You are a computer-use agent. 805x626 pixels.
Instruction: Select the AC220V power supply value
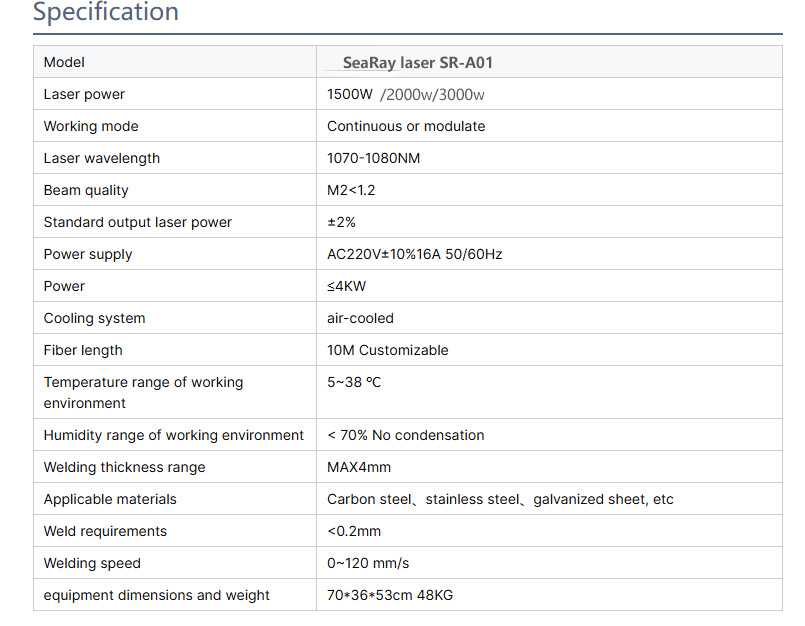pyautogui.click(x=414, y=255)
